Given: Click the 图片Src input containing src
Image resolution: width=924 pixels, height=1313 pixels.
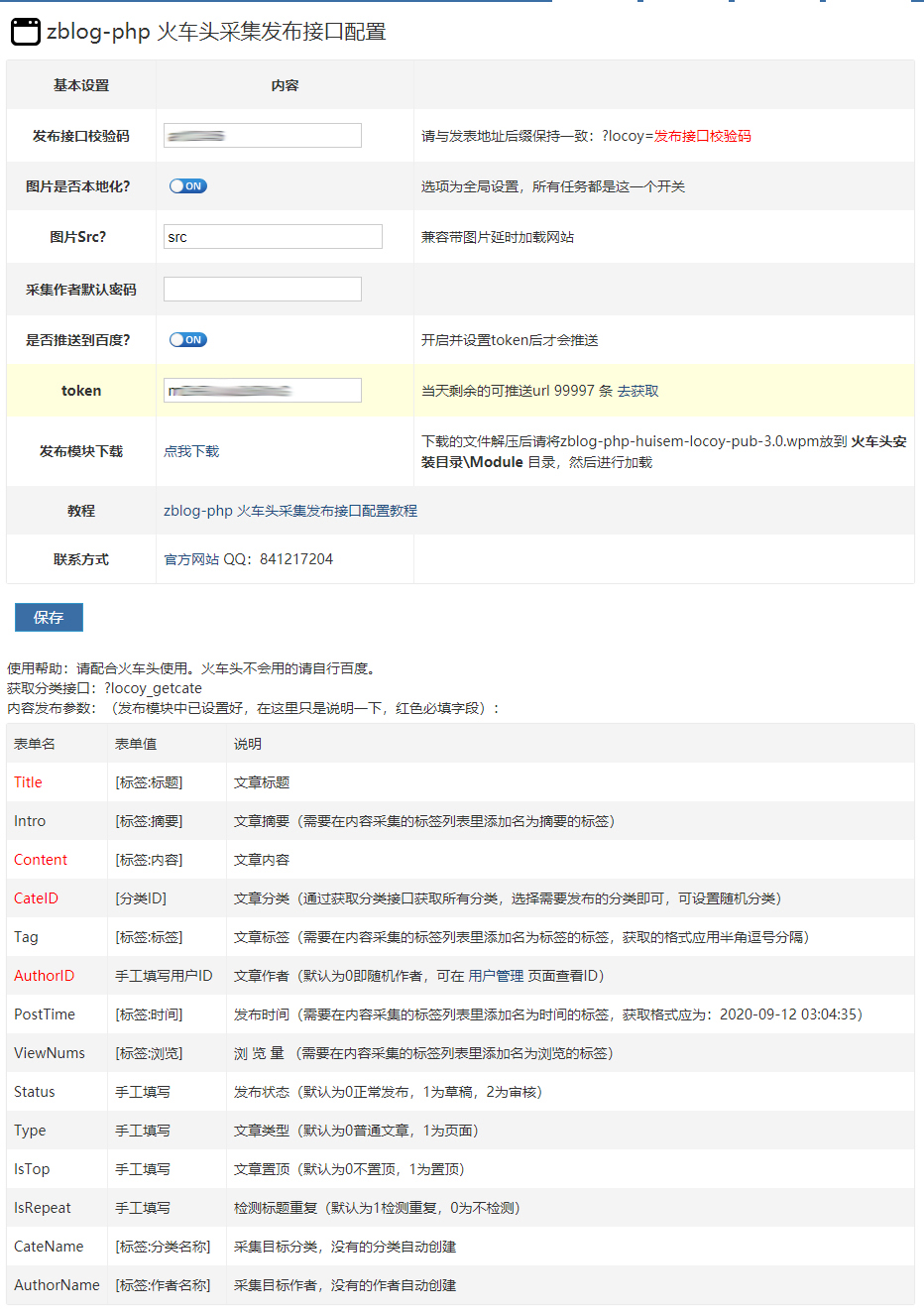Looking at the screenshot, I should [273, 236].
